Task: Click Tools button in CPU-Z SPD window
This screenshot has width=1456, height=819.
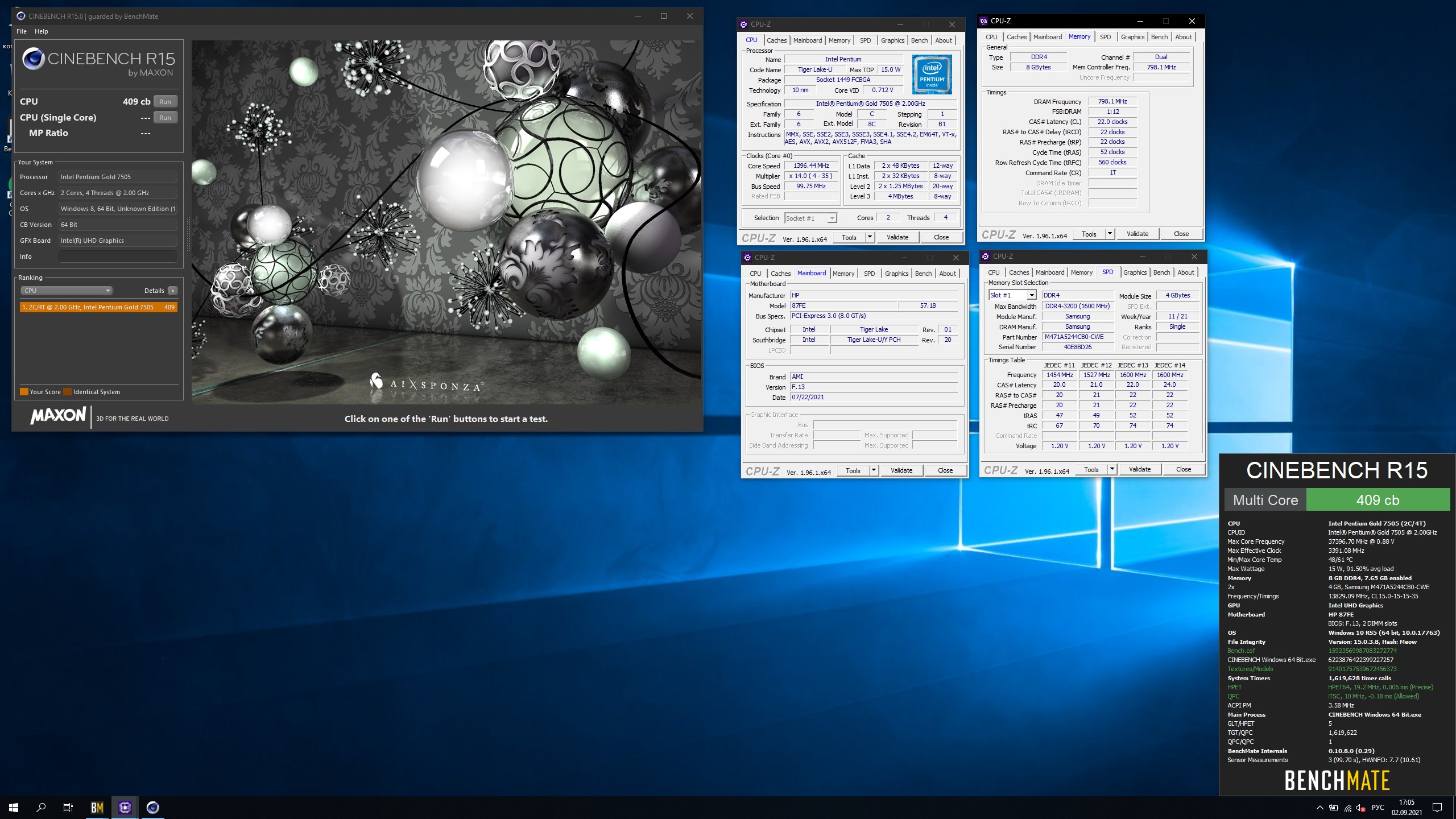Action: (x=1091, y=469)
